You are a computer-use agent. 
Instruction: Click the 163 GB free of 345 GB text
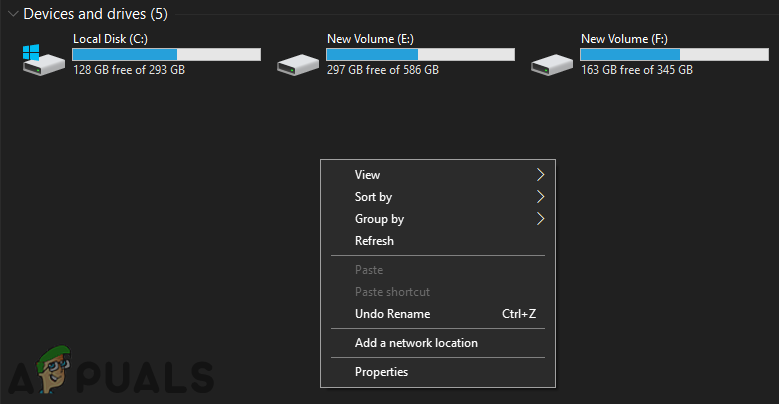click(636, 71)
